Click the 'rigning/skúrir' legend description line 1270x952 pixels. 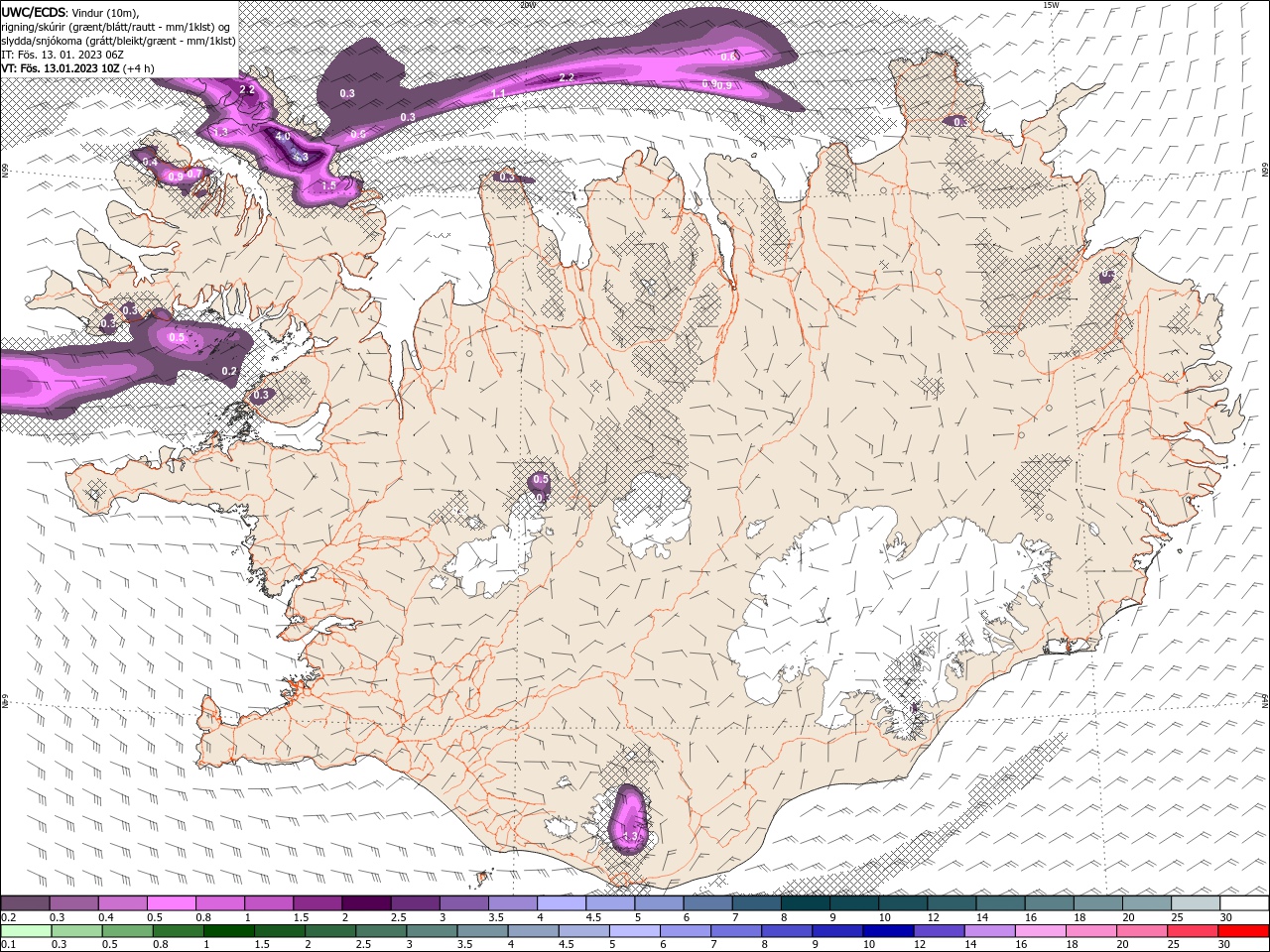117,26
